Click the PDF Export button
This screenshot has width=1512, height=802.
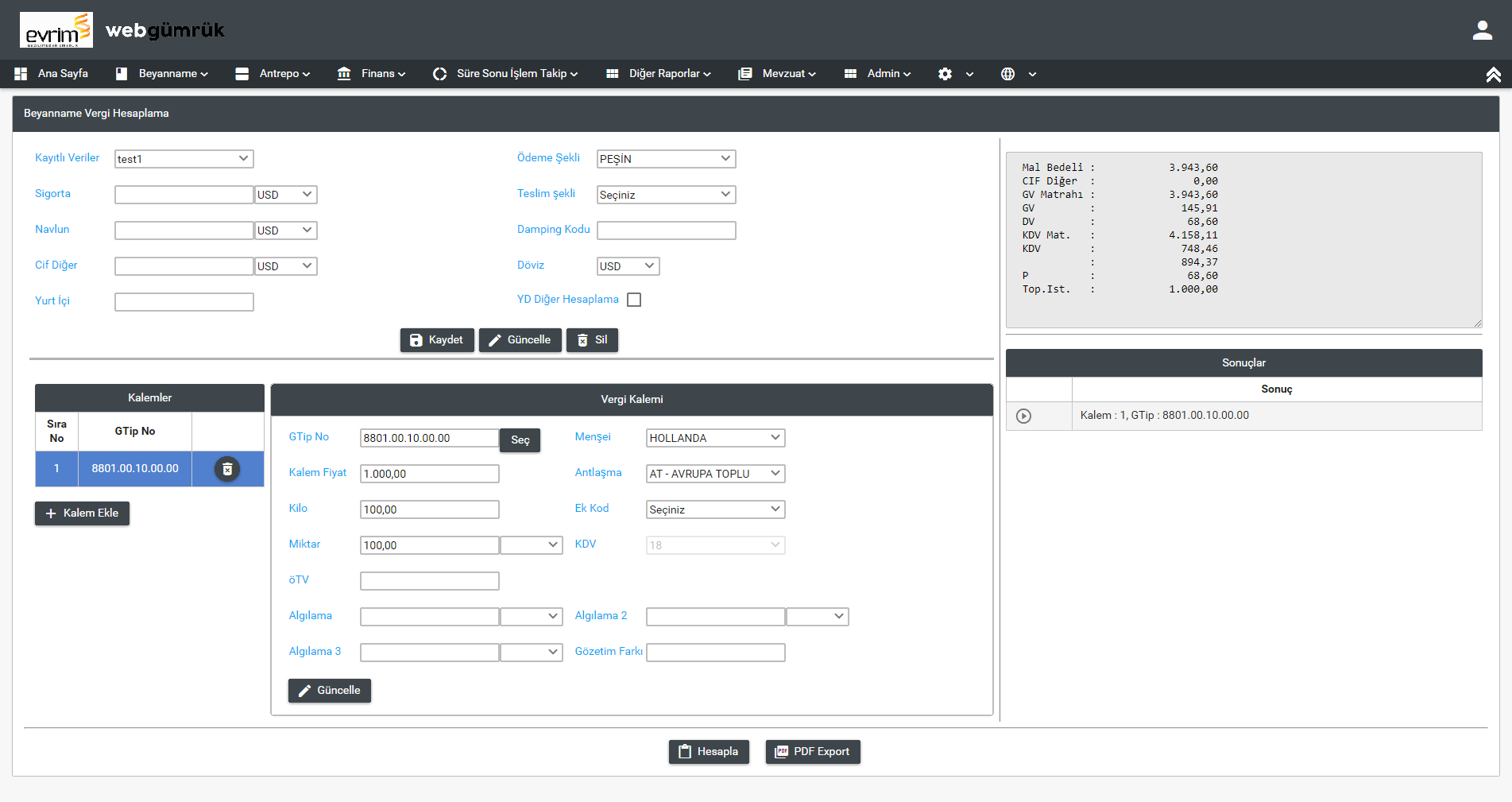point(813,752)
